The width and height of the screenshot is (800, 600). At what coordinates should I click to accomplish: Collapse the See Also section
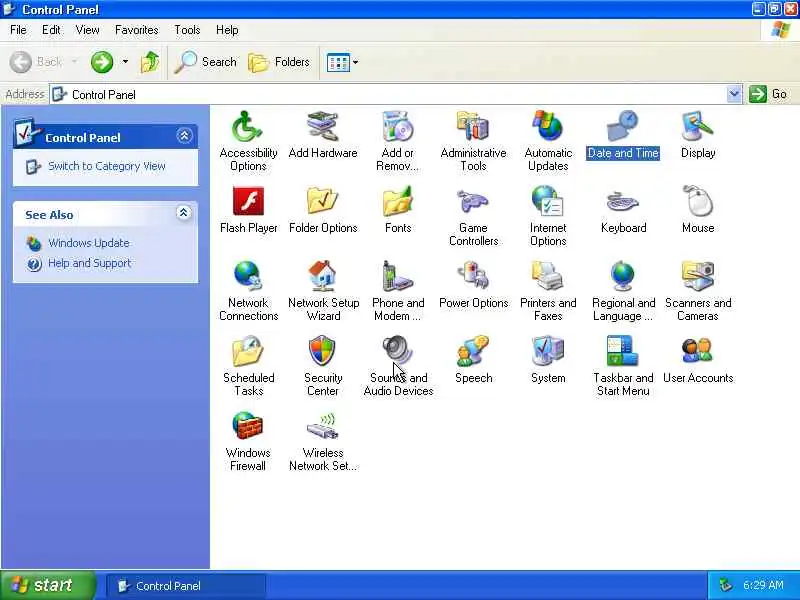click(184, 213)
